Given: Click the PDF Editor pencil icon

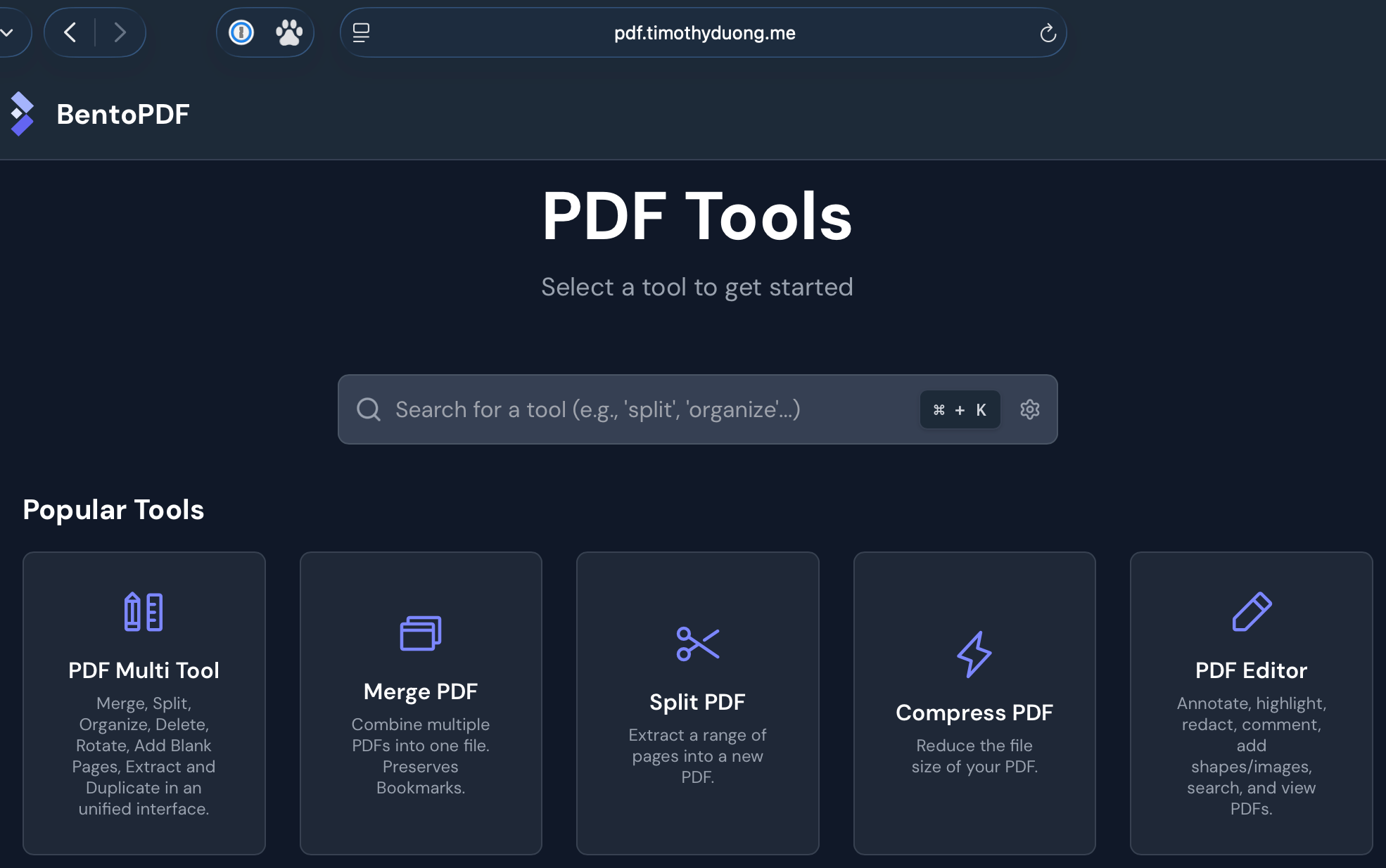Looking at the screenshot, I should 1251,612.
